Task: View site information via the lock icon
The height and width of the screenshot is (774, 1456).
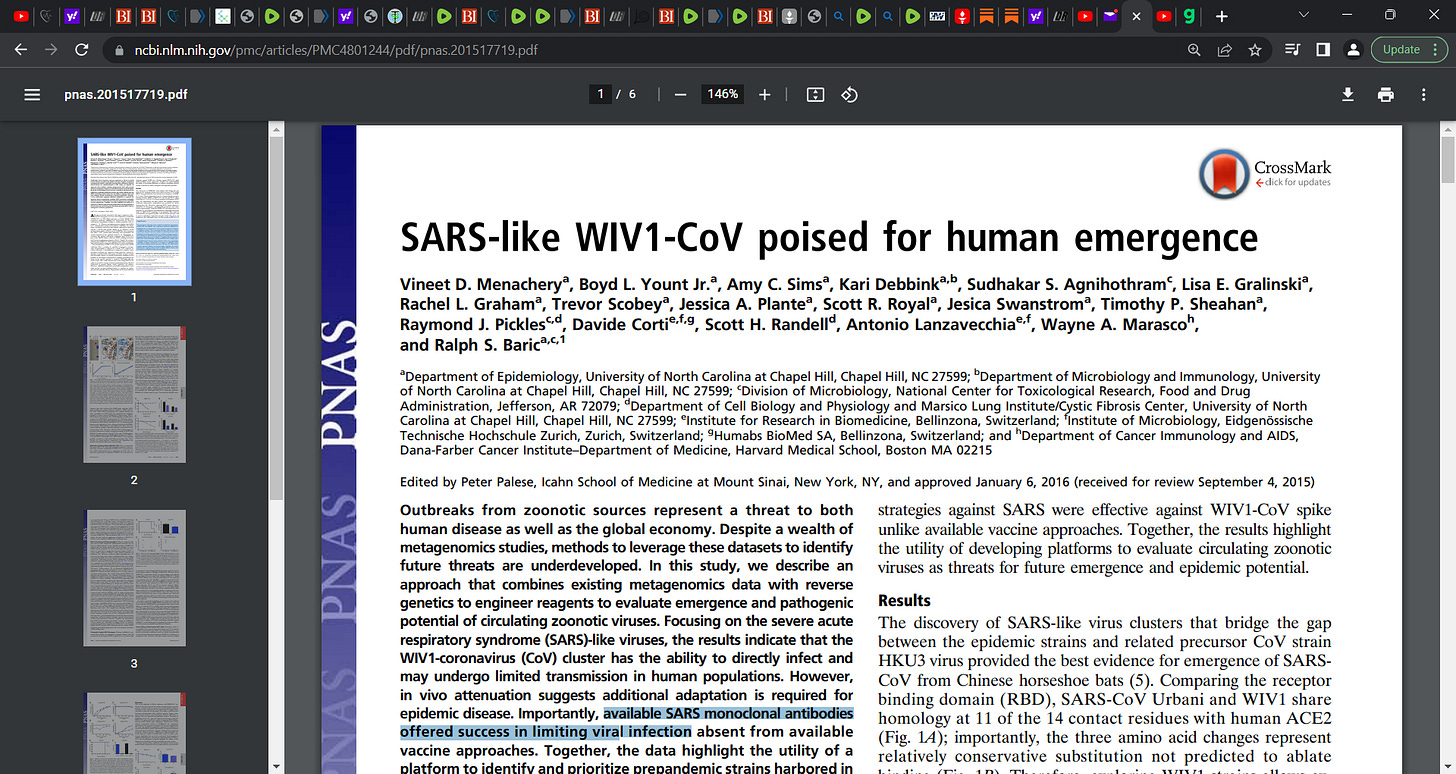Action: [x=119, y=49]
